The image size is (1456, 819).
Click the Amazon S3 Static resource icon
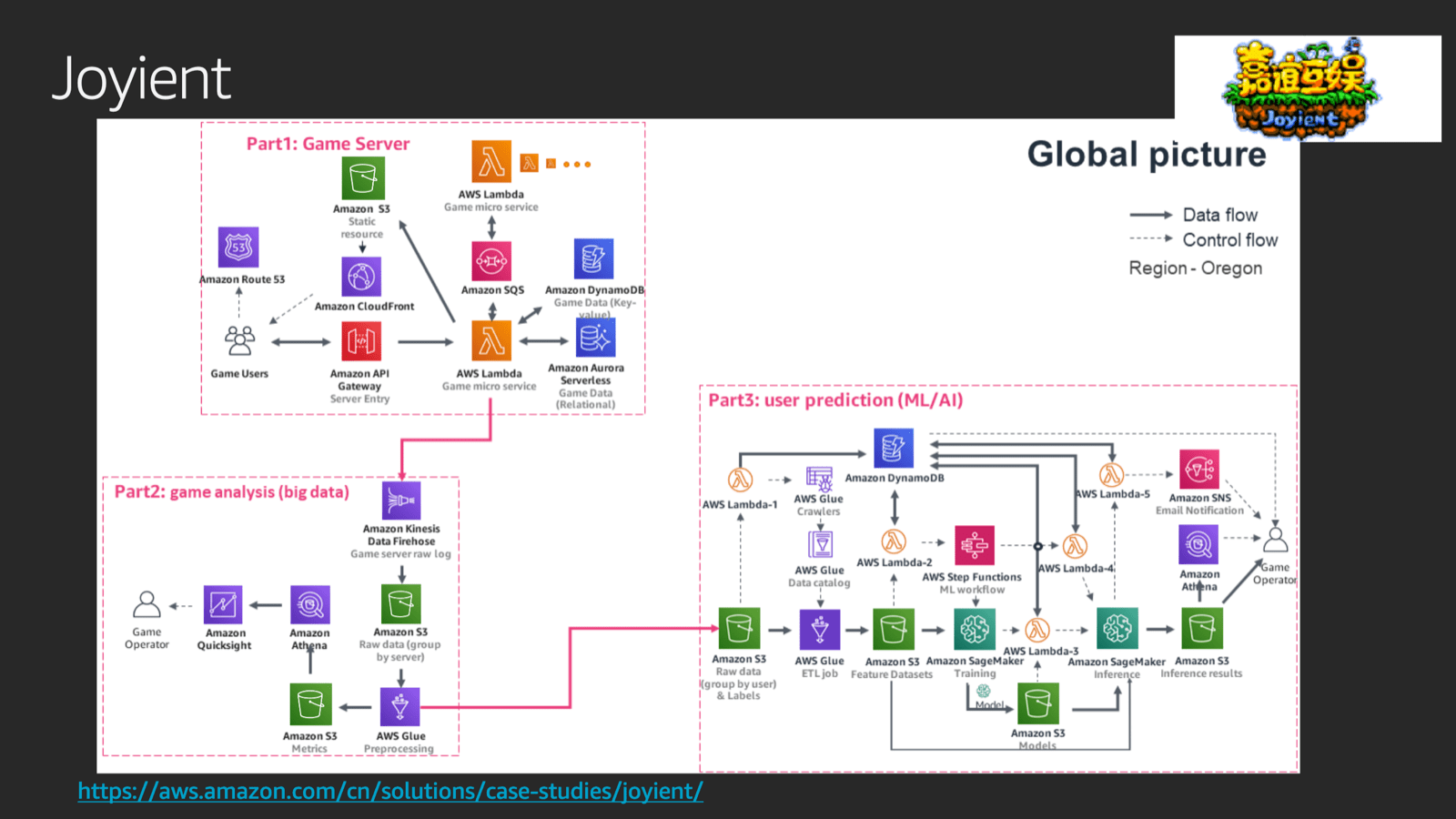(363, 178)
